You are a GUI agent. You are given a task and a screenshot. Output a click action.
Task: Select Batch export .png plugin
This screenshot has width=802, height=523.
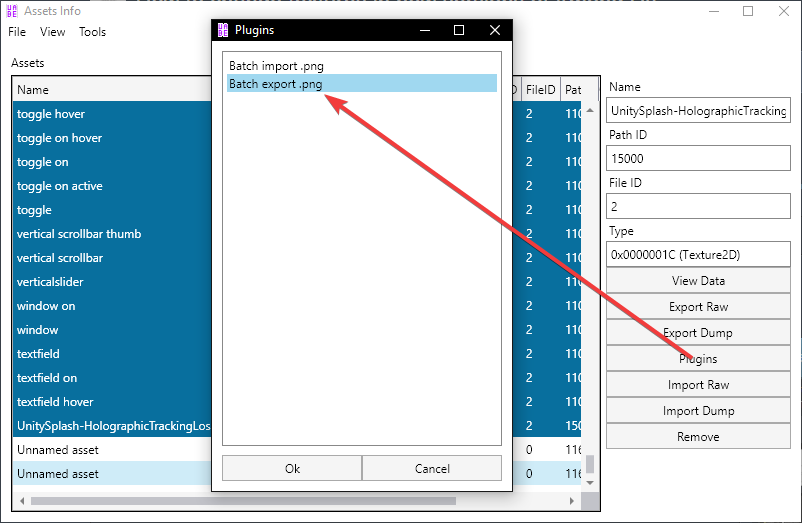(276, 84)
